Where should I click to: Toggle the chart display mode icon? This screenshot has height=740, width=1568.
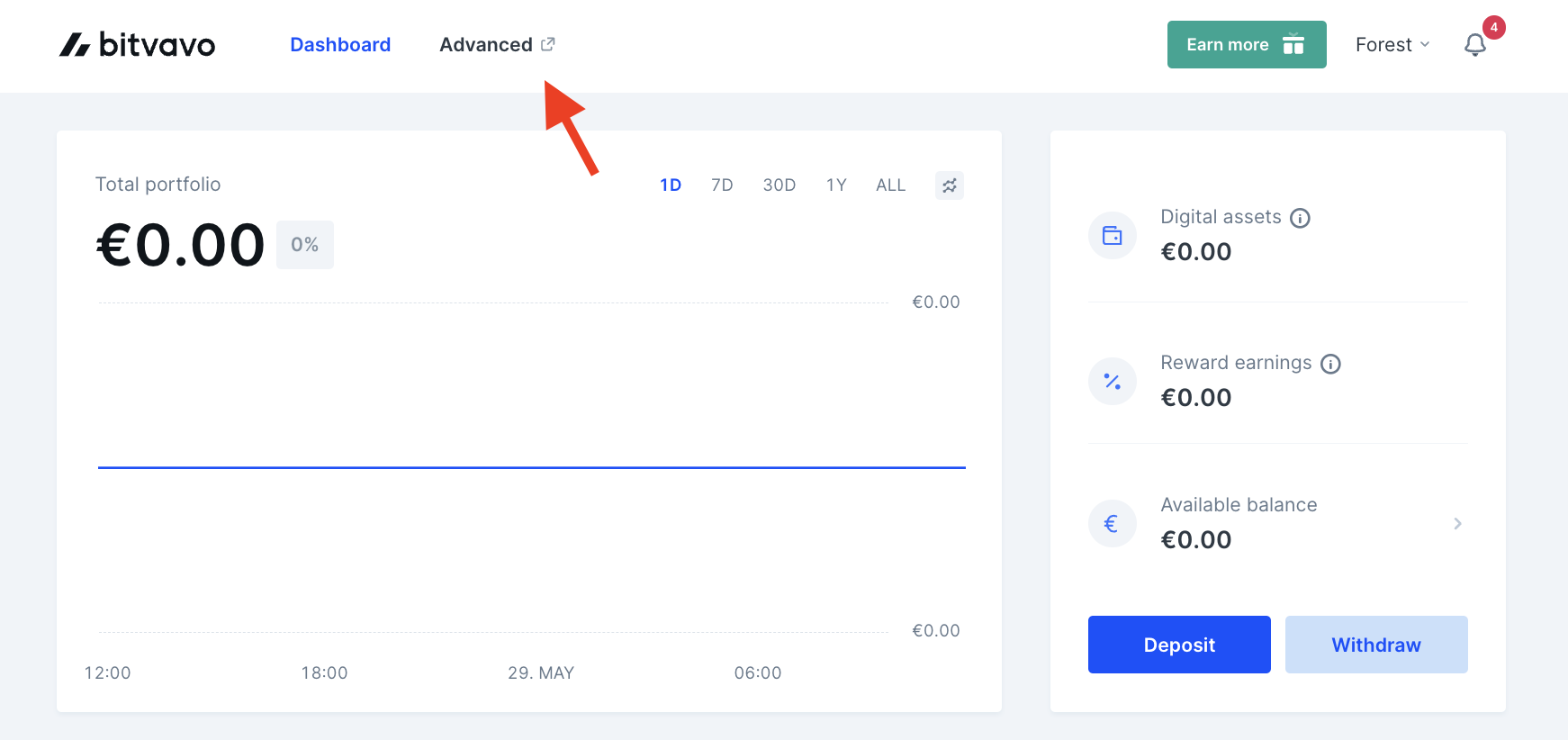coord(950,185)
